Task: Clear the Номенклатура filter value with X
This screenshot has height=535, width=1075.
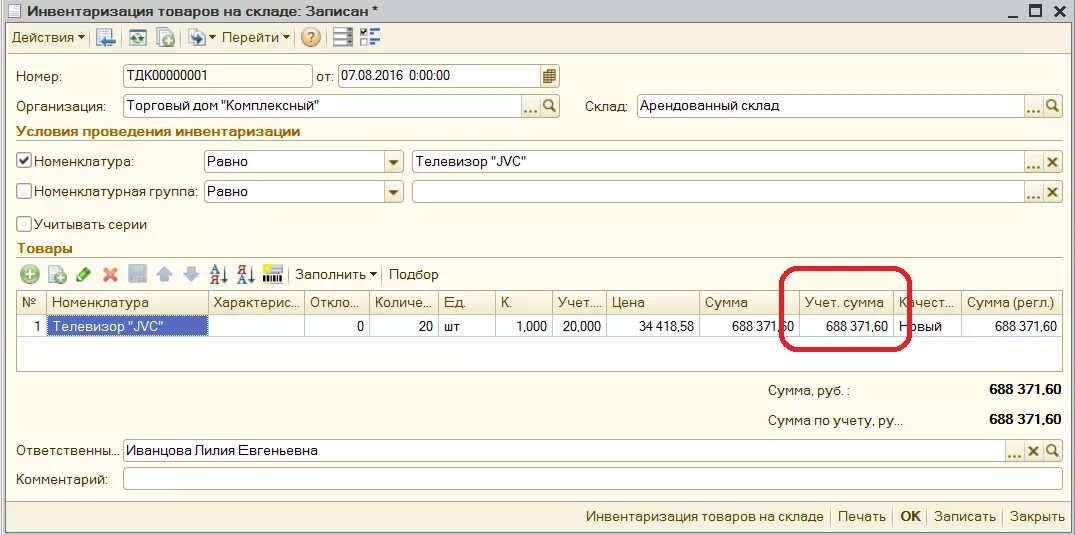Action: (x=1052, y=163)
